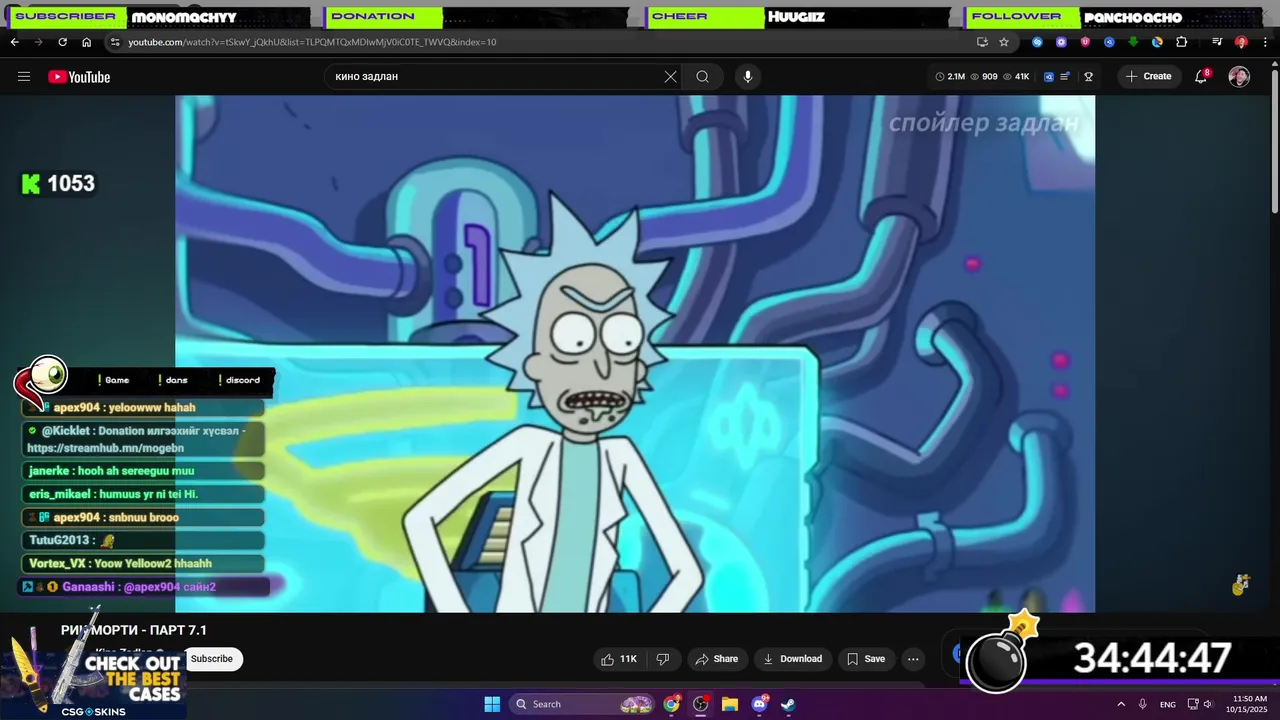
Task: Click the tray microphone icon
Action: tap(1143, 704)
